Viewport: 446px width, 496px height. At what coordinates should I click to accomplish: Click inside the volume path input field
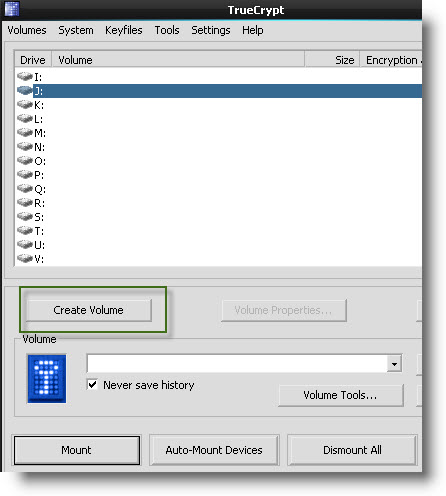(x=237, y=364)
